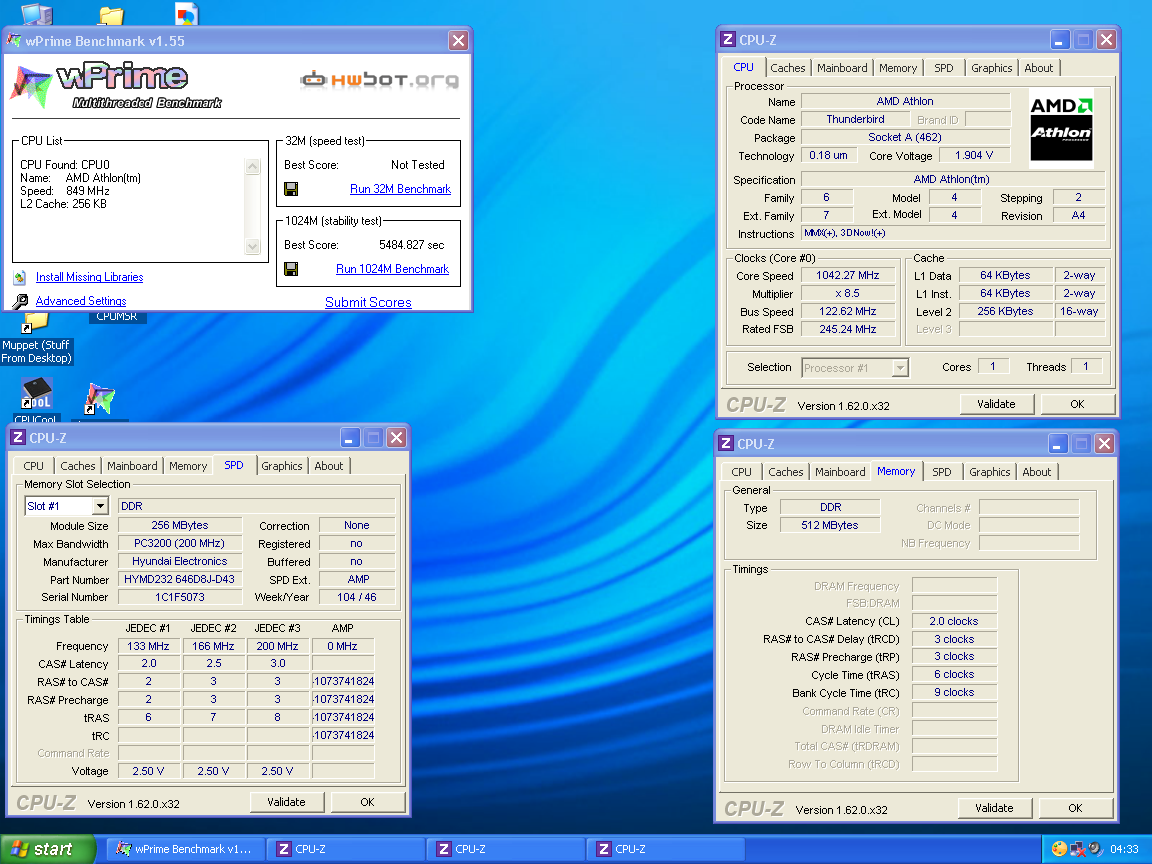Screen dimensions: 1152x864
Task: Switch to SPD tab in Memory window
Action: pyautogui.click(x=941, y=472)
